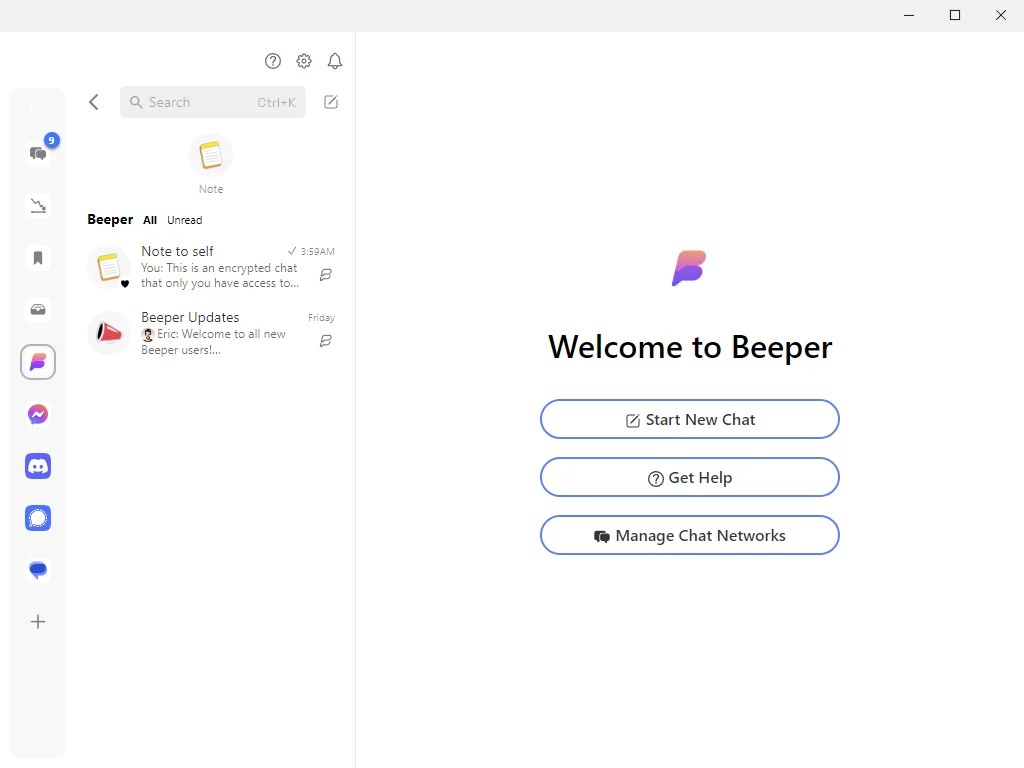The height and width of the screenshot is (768, 1024).
Task: Click the 'Beeper' section heading
Action: click(x=110, y=219)
